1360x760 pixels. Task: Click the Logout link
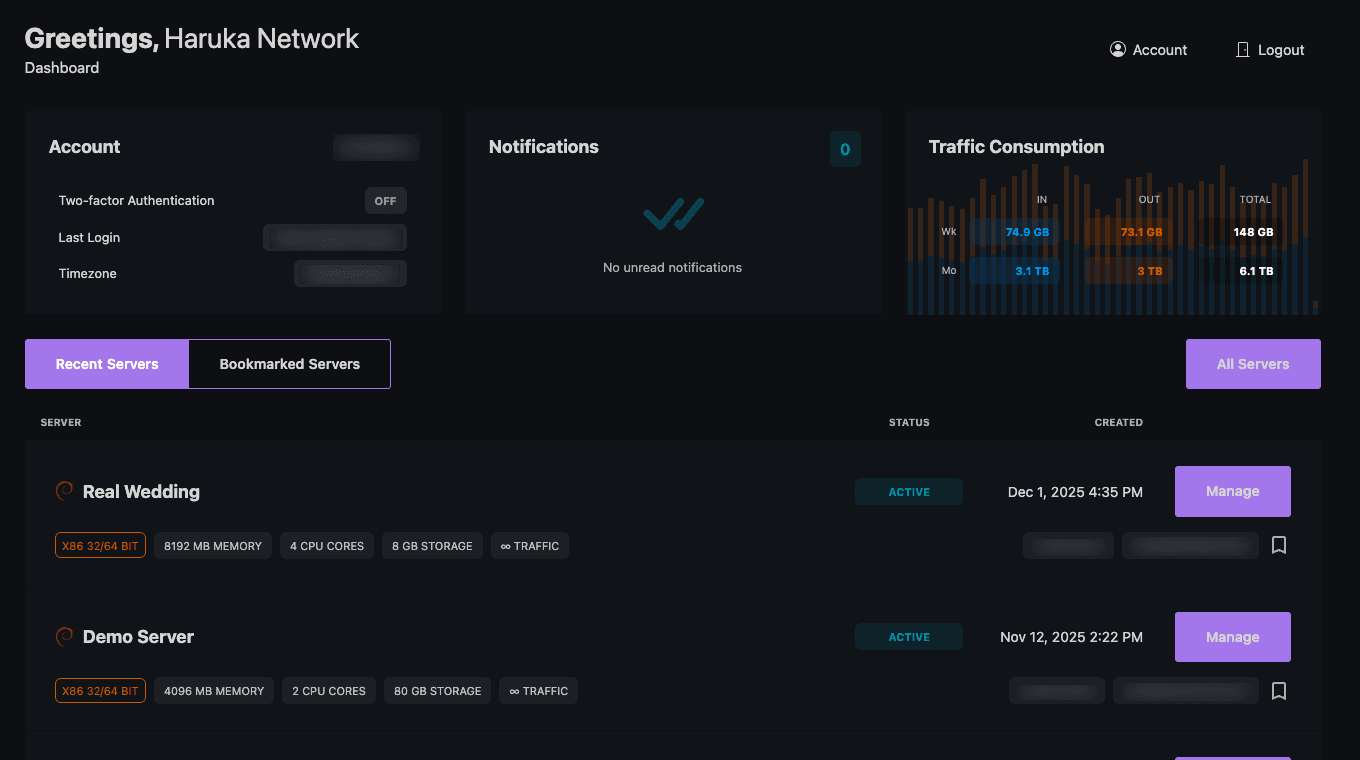click(1270, 50)
